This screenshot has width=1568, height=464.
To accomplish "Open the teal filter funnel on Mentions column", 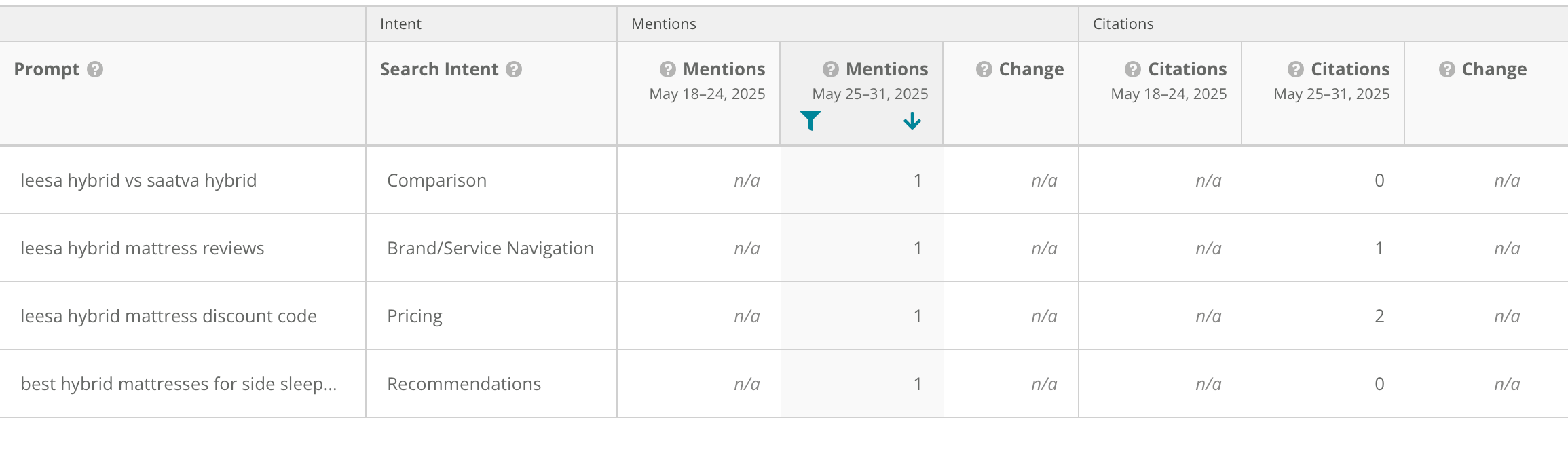I will point(810,121).
